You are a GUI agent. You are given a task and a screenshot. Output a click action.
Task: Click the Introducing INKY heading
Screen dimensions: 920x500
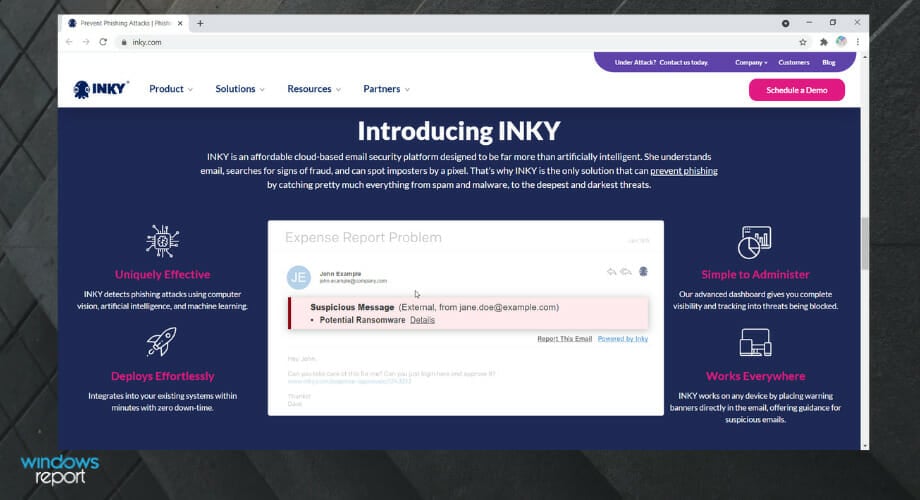(x=459, y=131)
